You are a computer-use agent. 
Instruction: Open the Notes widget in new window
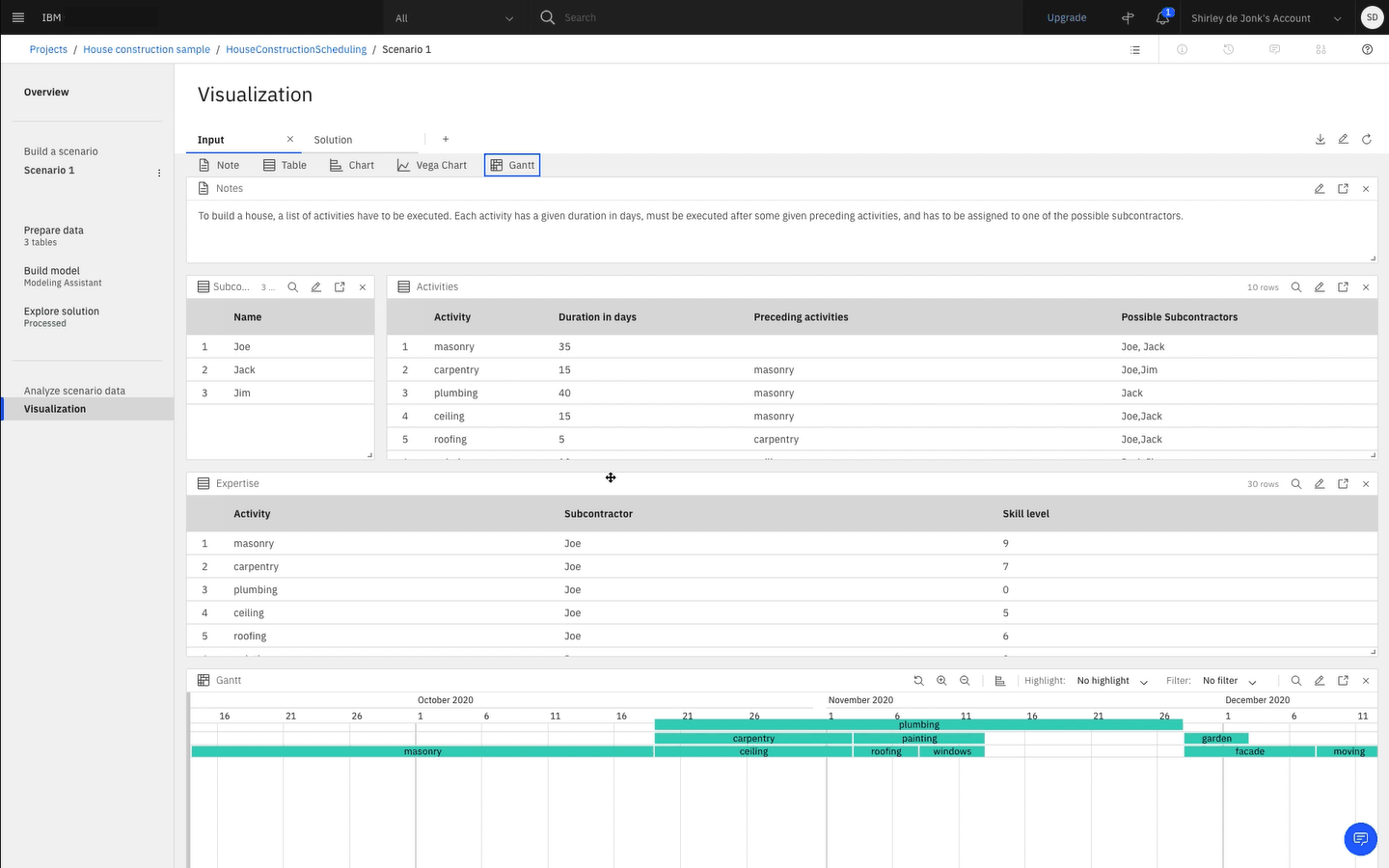1343,189
